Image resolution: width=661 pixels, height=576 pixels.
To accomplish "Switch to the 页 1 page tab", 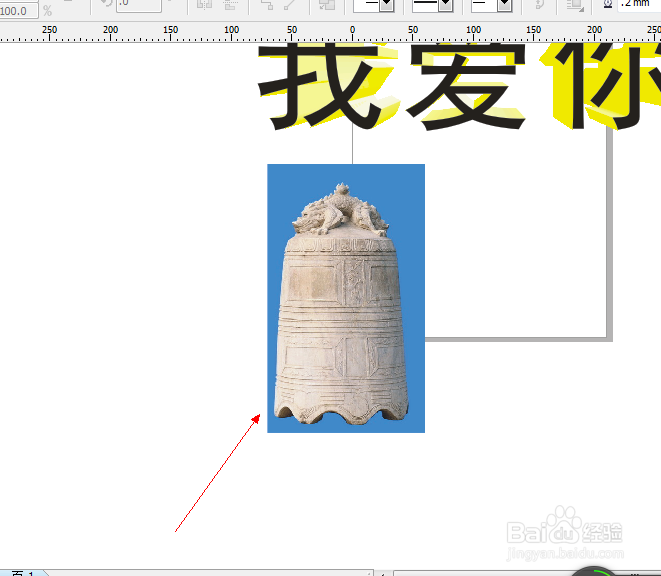I will tap(22, 573).
